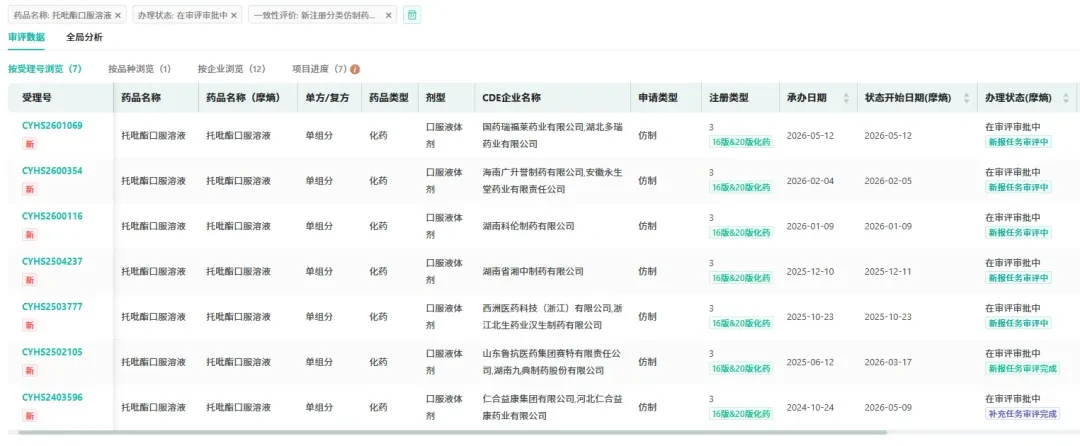
Task: Click the info icon next to 项目进度
Action: click(x=355, y=69)
